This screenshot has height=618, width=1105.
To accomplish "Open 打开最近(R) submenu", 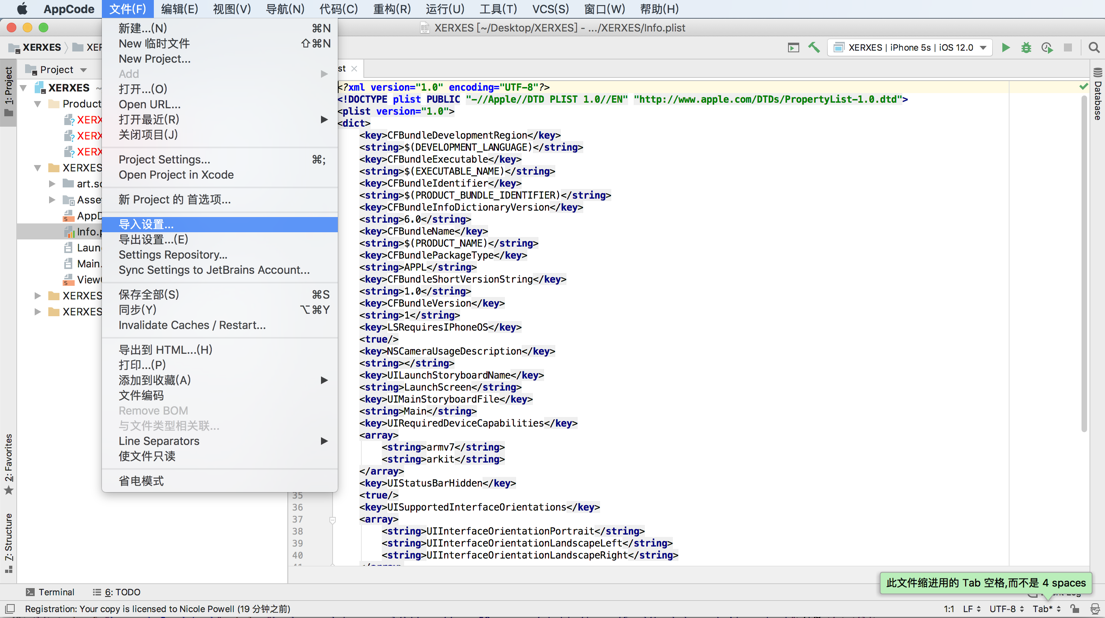I will (x=220, y=119).
